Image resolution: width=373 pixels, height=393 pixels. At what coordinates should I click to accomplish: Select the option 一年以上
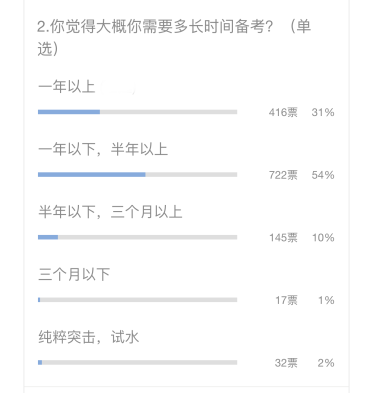pos(67,87)
